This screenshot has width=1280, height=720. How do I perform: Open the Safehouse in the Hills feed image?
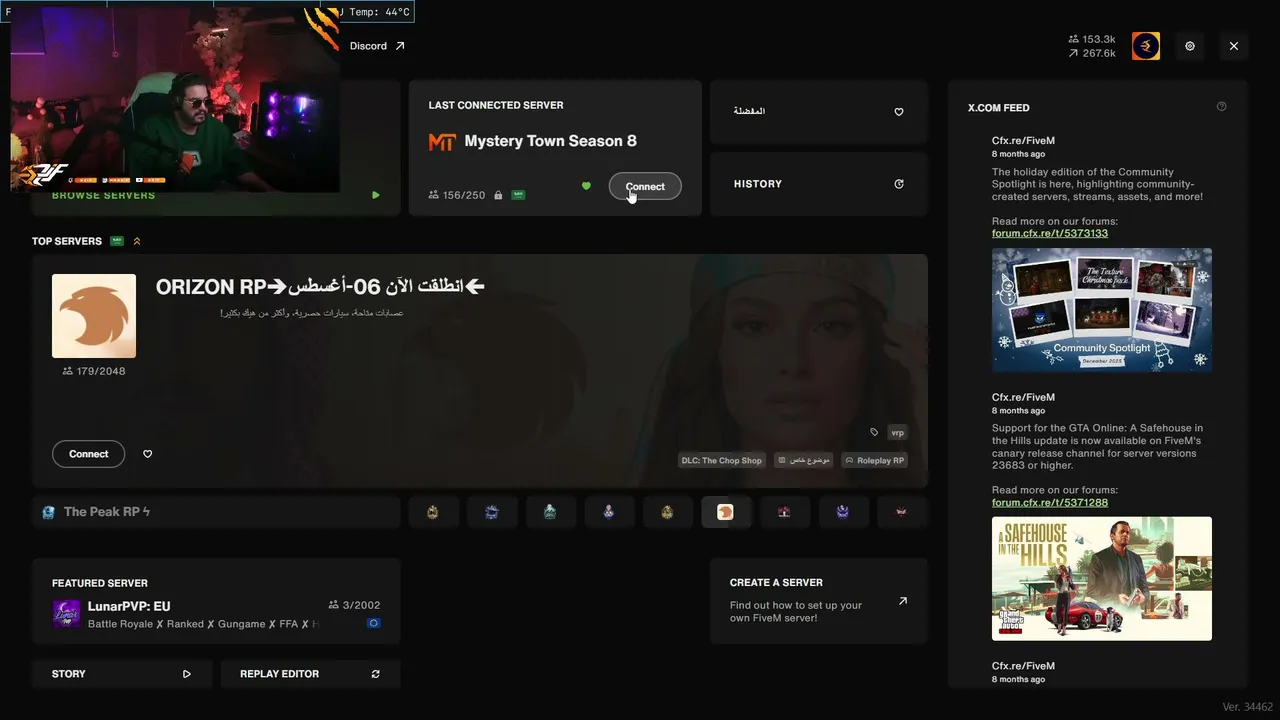[1102, 578]
